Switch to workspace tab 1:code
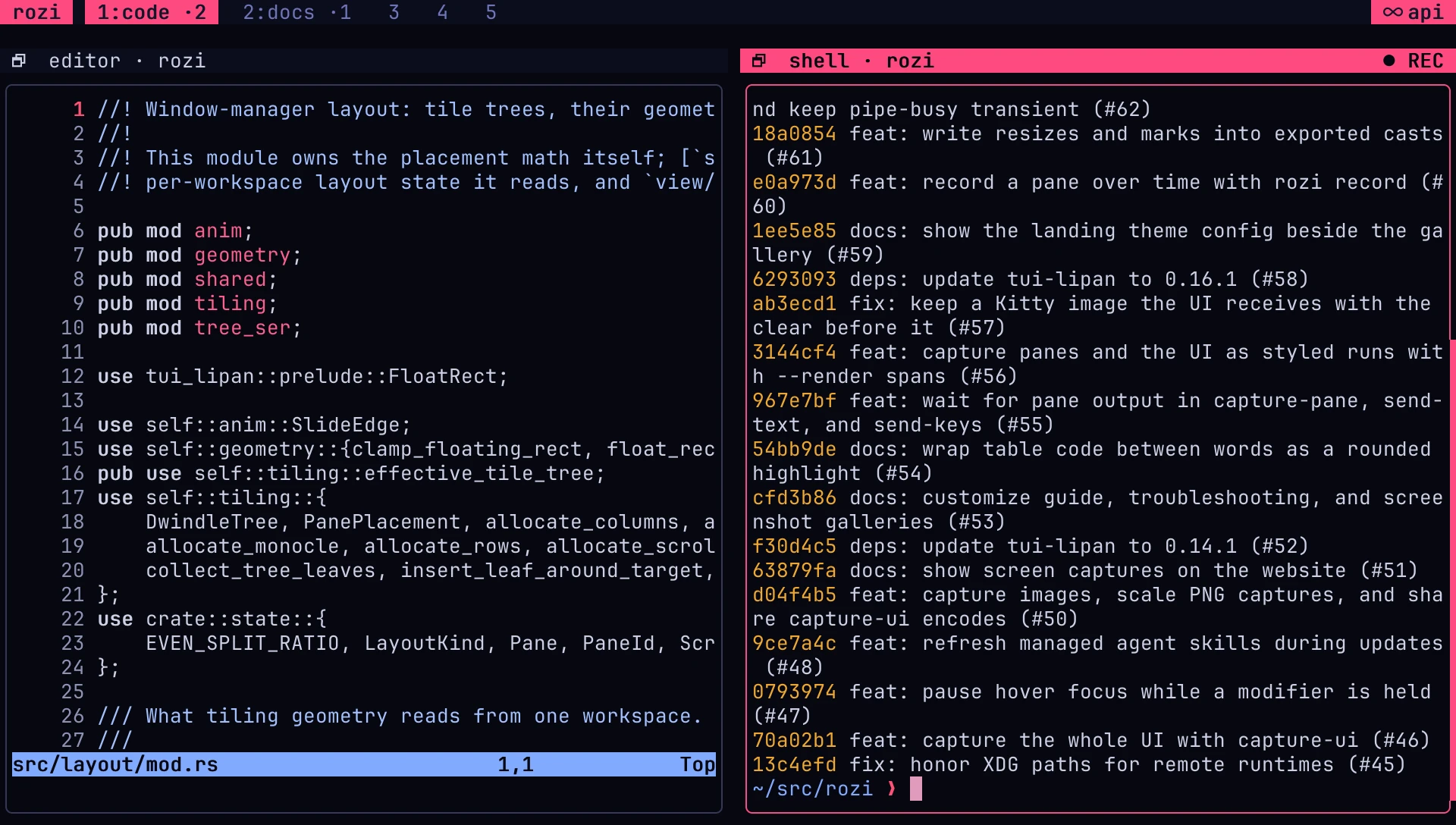The height and width of the screenshot is (825, 1456). coord(152,12)
